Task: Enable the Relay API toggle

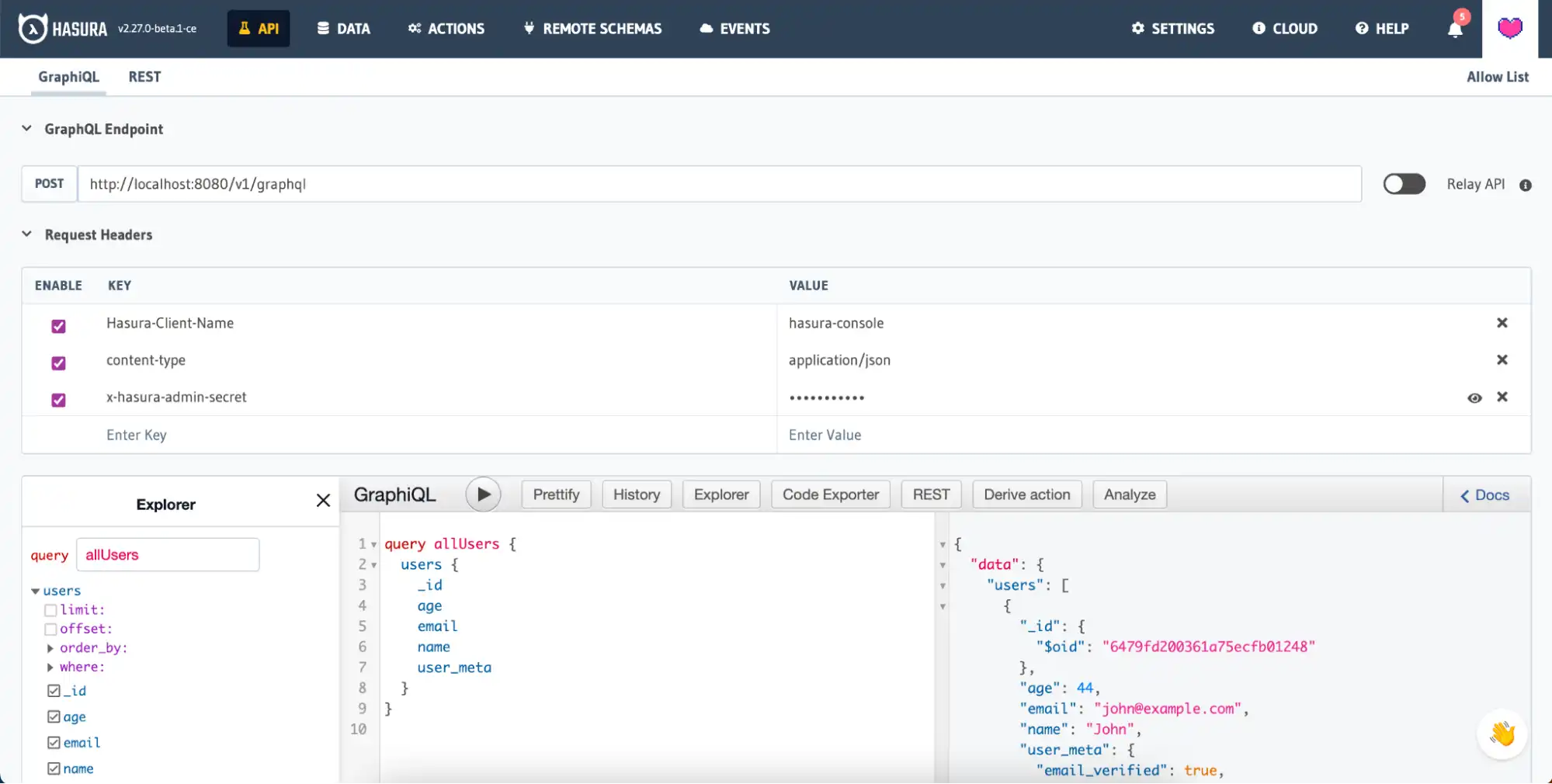Action: pyautogui.click(x=1404, y=184)
